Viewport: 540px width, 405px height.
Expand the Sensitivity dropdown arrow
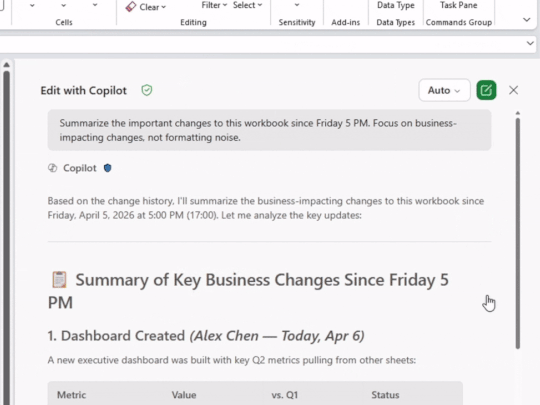[x=297, y=5]
